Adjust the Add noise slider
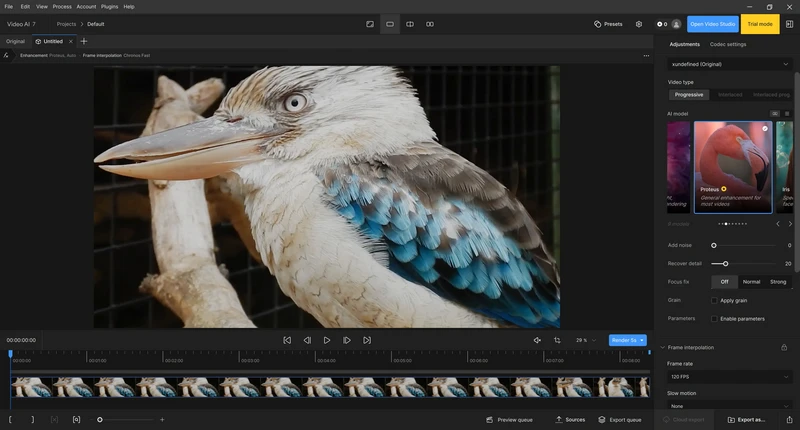Viewport: 800px width, 430px height. pos(744,245)
